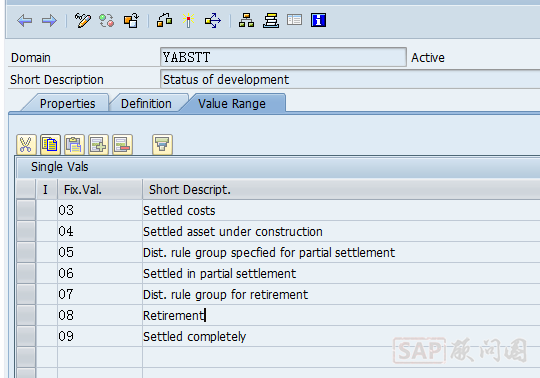
Task: Click fixed value cell 06
Action: (x=100, y=273)
